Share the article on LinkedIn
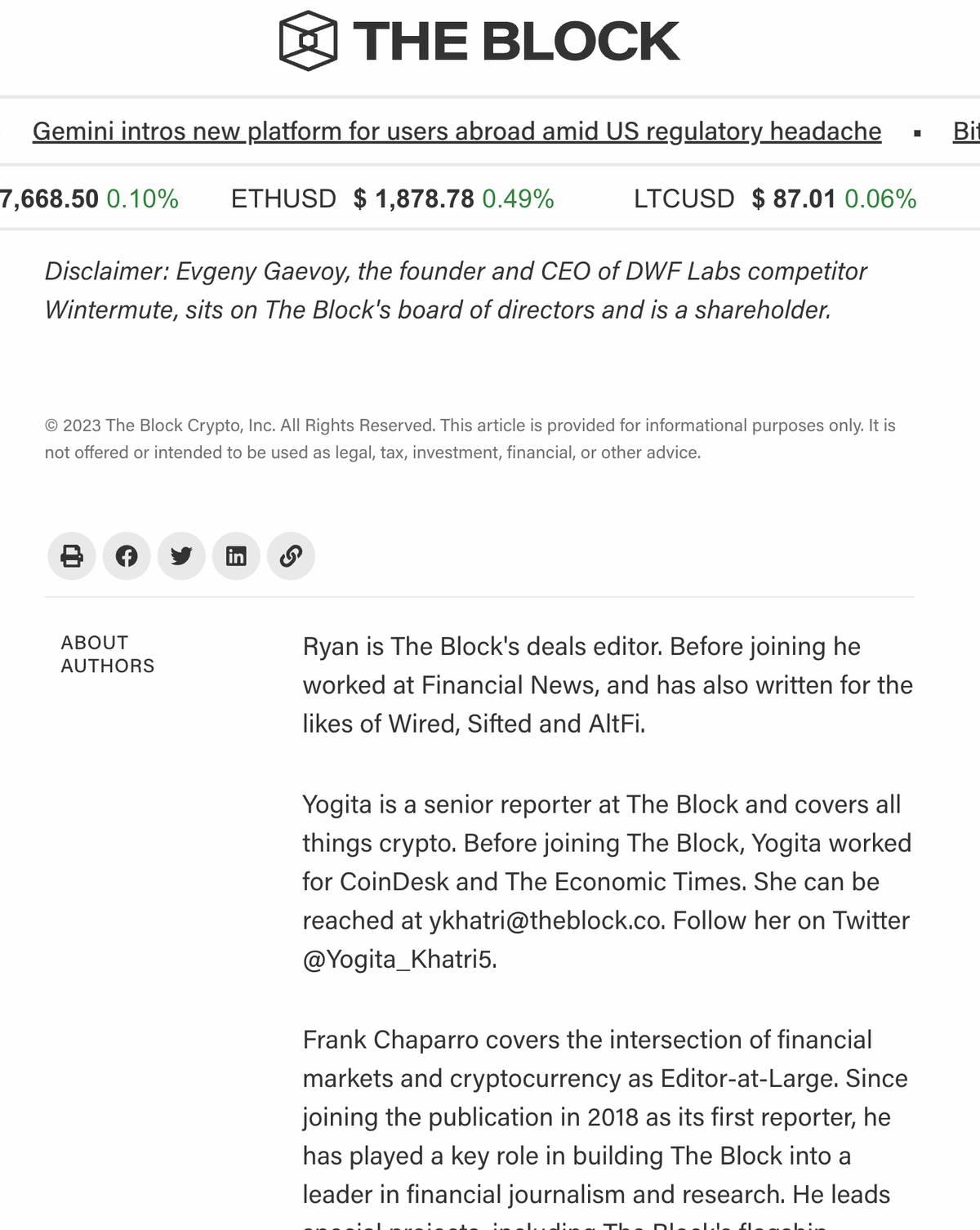Image resolution: width=980 pixels, height=1230 pixels. (236, 556)
